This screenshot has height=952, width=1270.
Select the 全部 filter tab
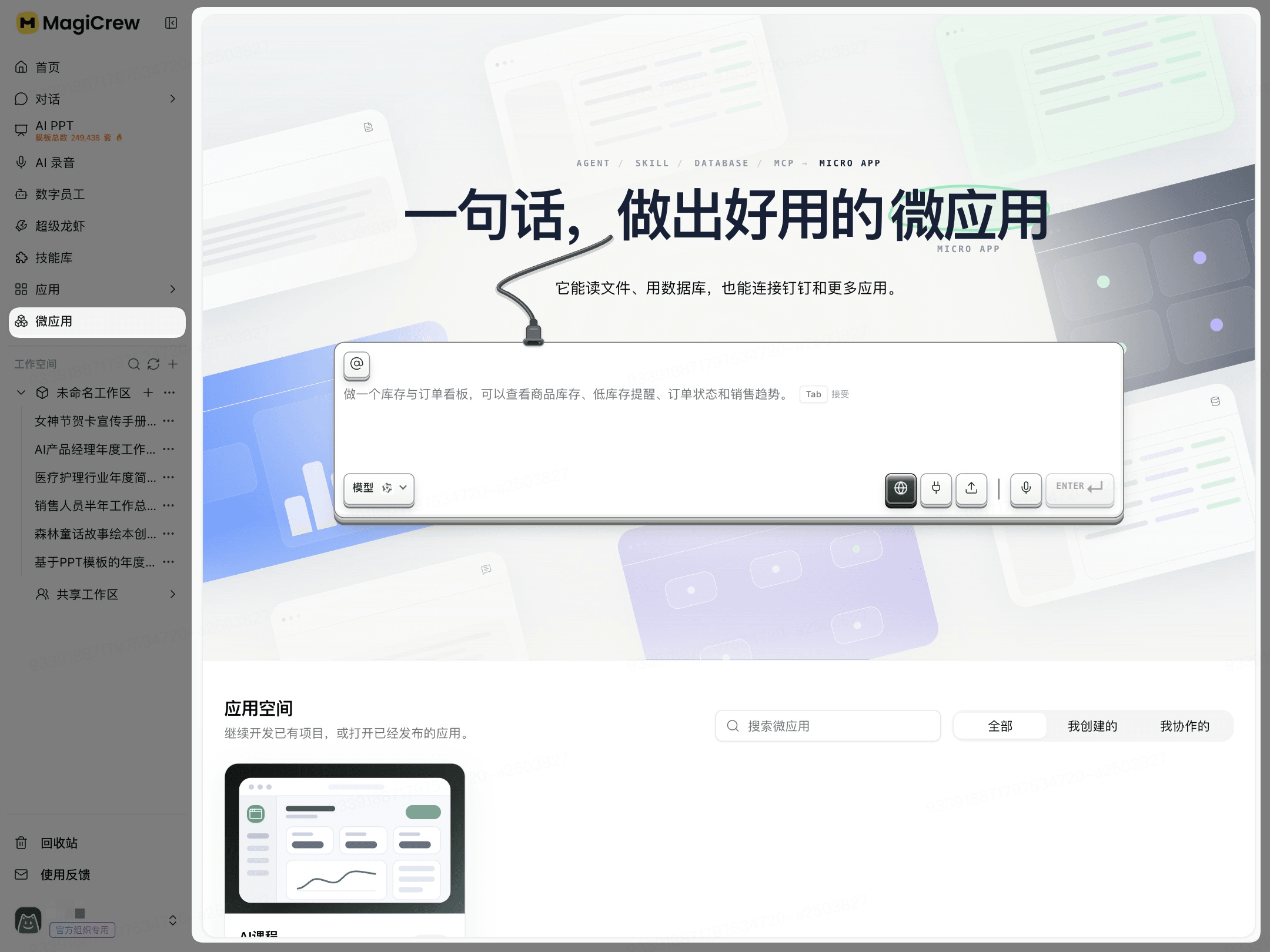pyautogui.click(x=1000, y=726)
